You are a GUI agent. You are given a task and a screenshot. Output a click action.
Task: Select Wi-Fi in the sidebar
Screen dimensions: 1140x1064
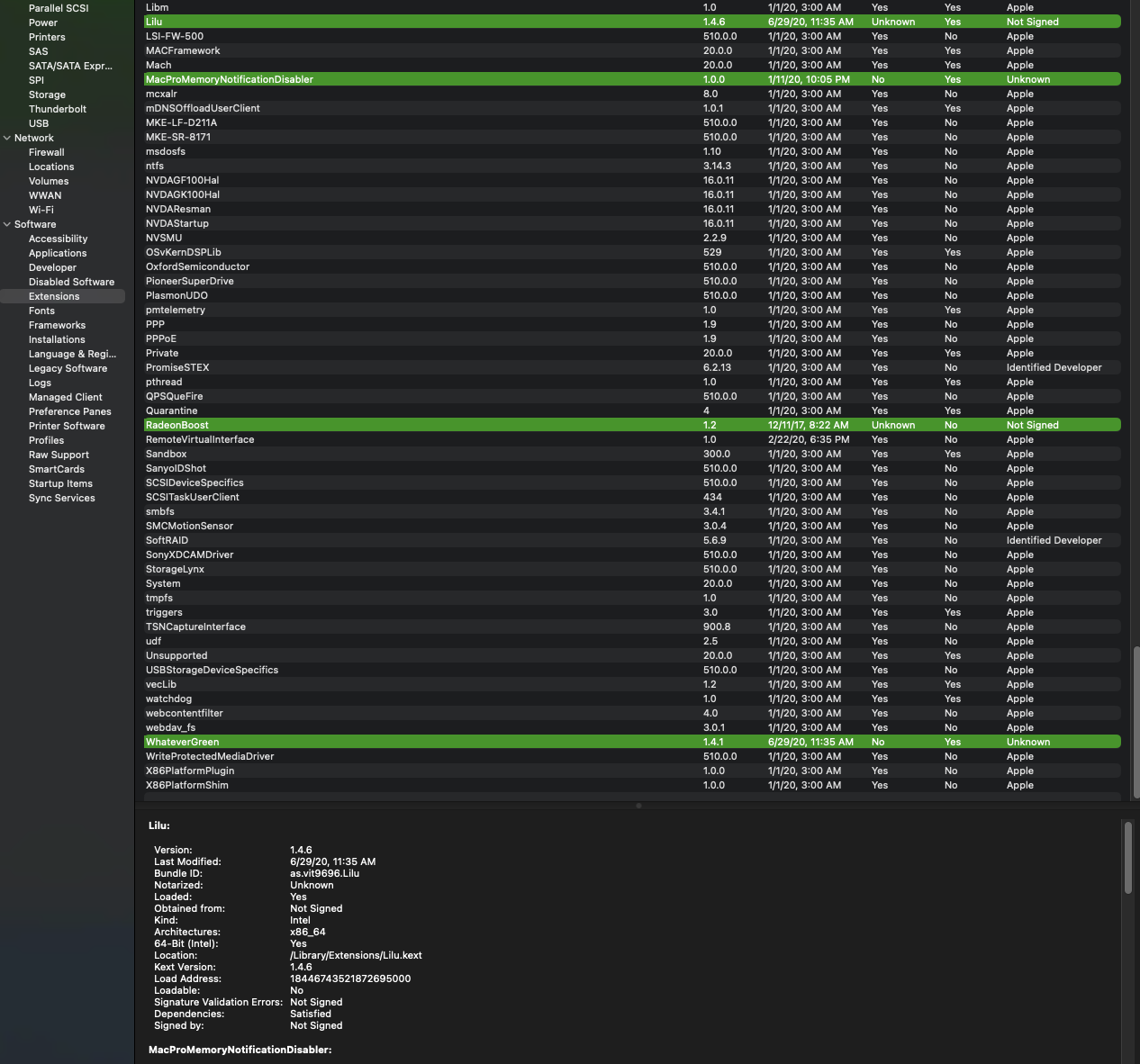41,210
